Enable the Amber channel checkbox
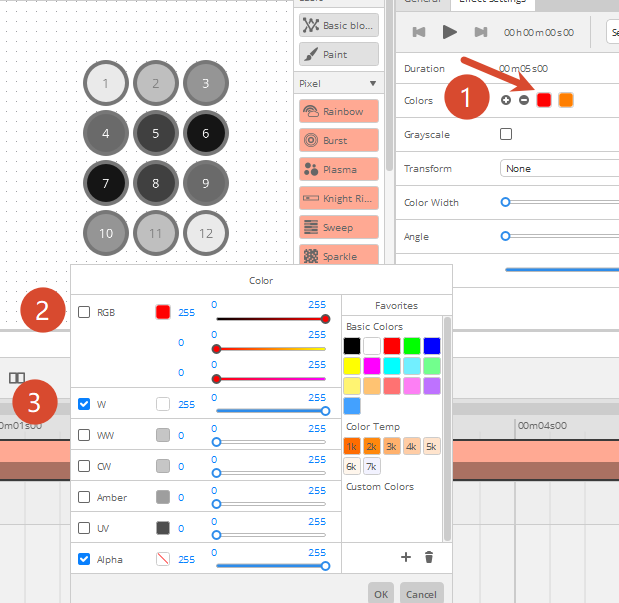Screen dimensions: 619x603 click(x=85, y=497)
